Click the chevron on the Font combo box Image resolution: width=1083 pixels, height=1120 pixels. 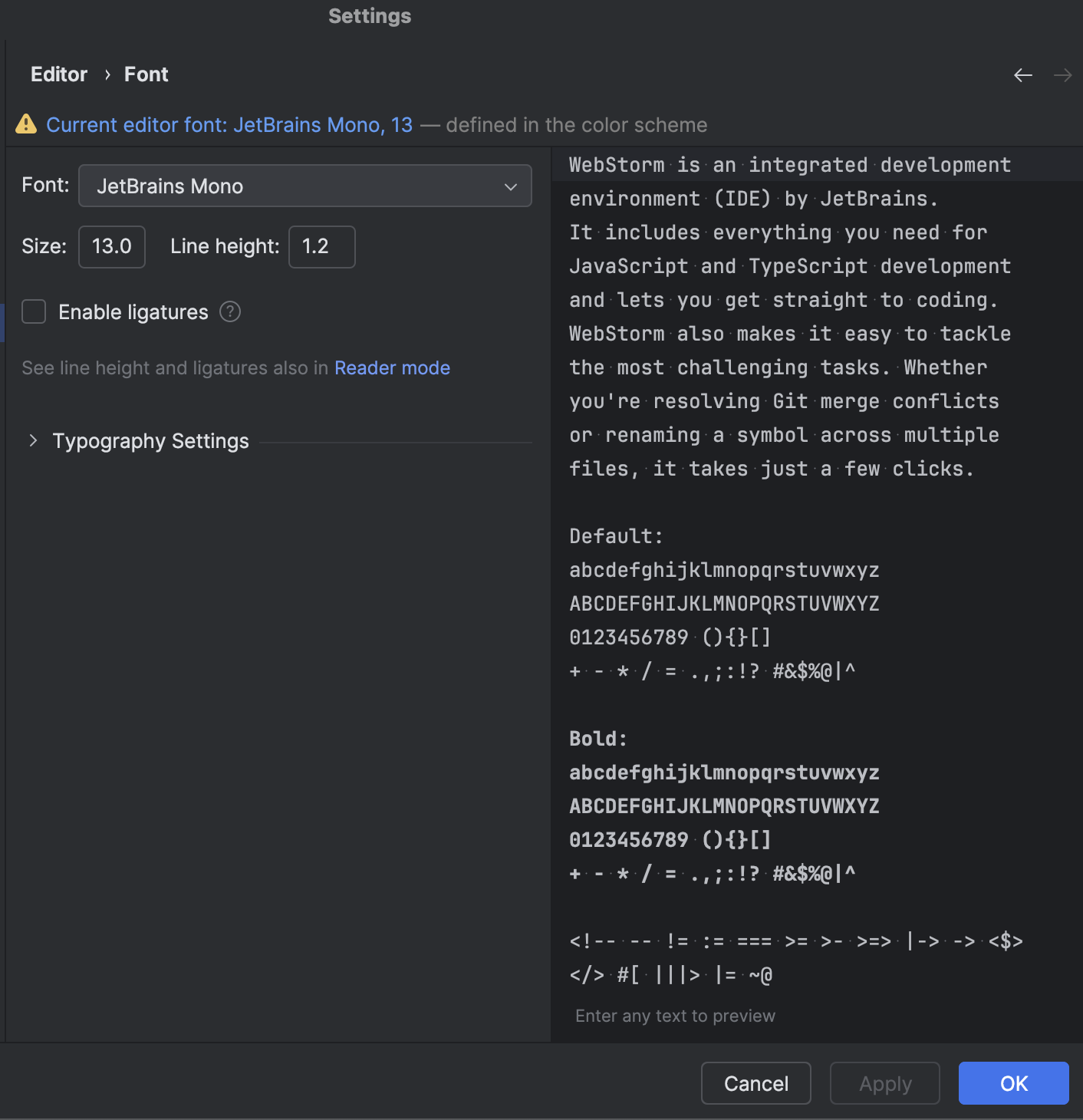[510, 186]
